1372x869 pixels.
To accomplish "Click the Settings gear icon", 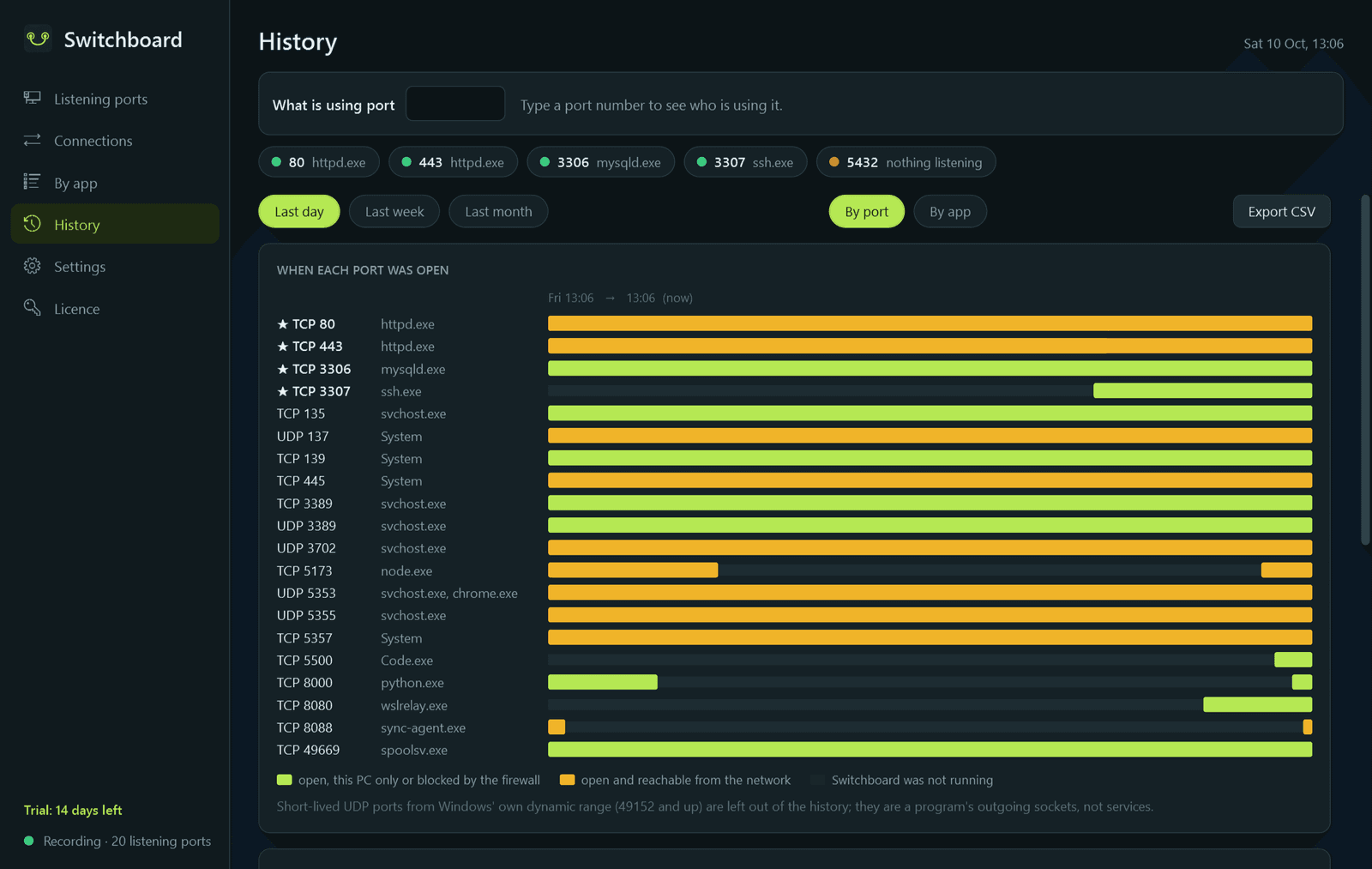I will 33,266.
